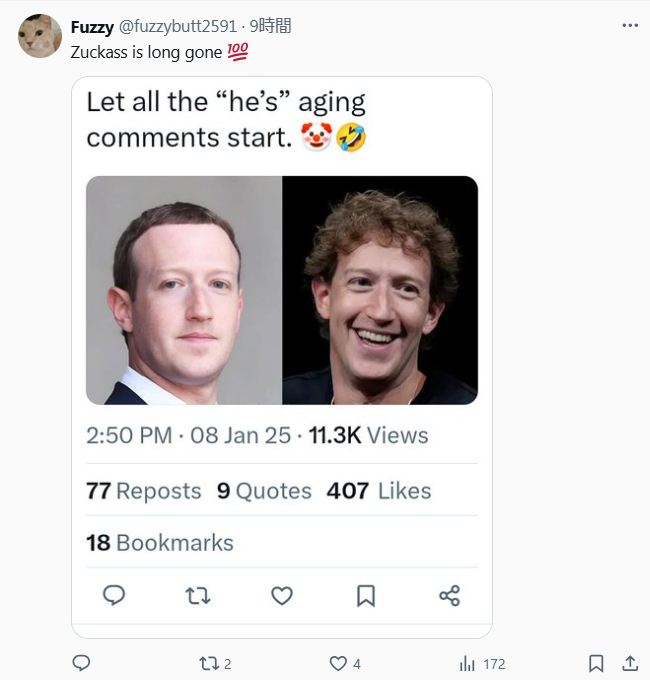
Task: Click the upload-arrow share icon at bottom right
Action: click(x=630, y=663)
